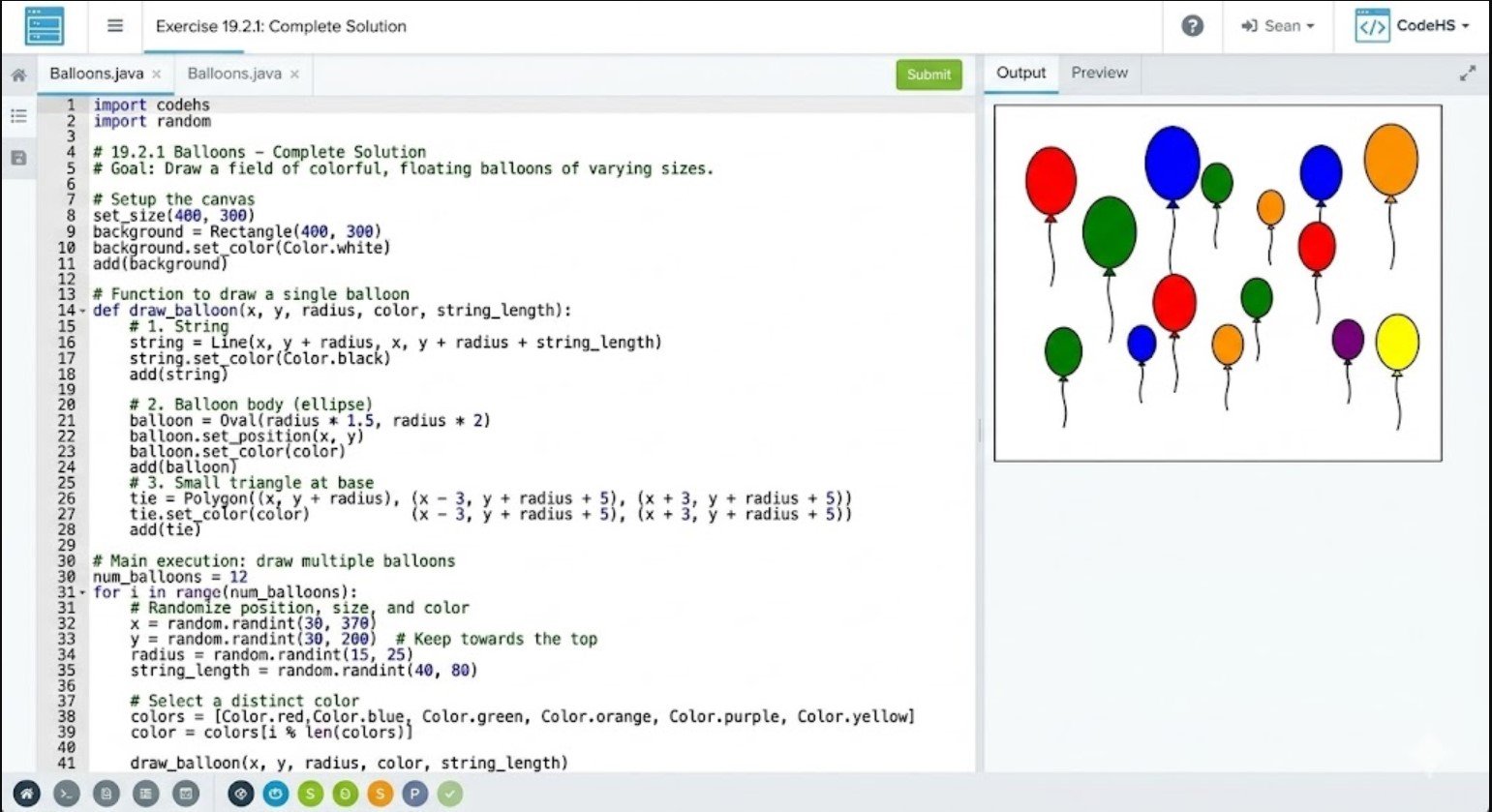The image size is (1492, 812).
Task: Click the home icon in the left sidebar
Action: click(x=18, y=75)
